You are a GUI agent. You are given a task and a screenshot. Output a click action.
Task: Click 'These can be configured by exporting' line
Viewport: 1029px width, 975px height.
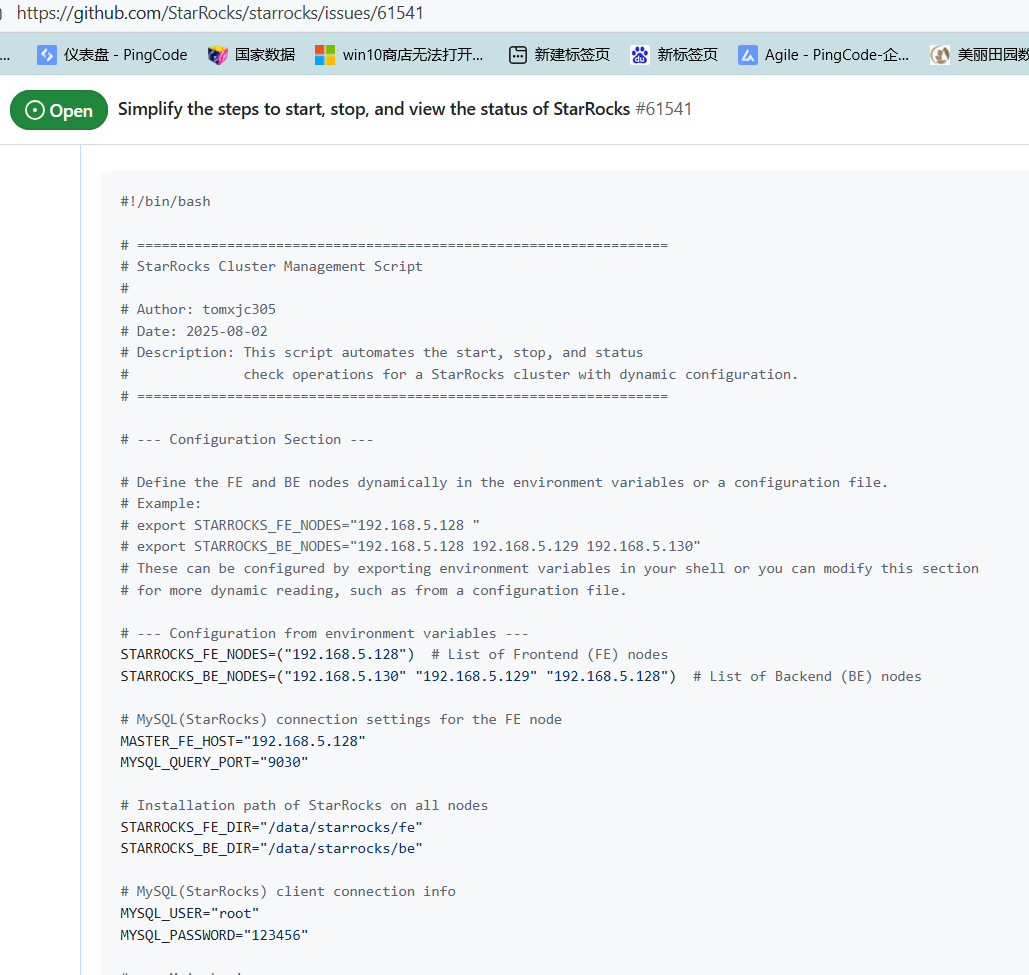(x=549, y=568)
